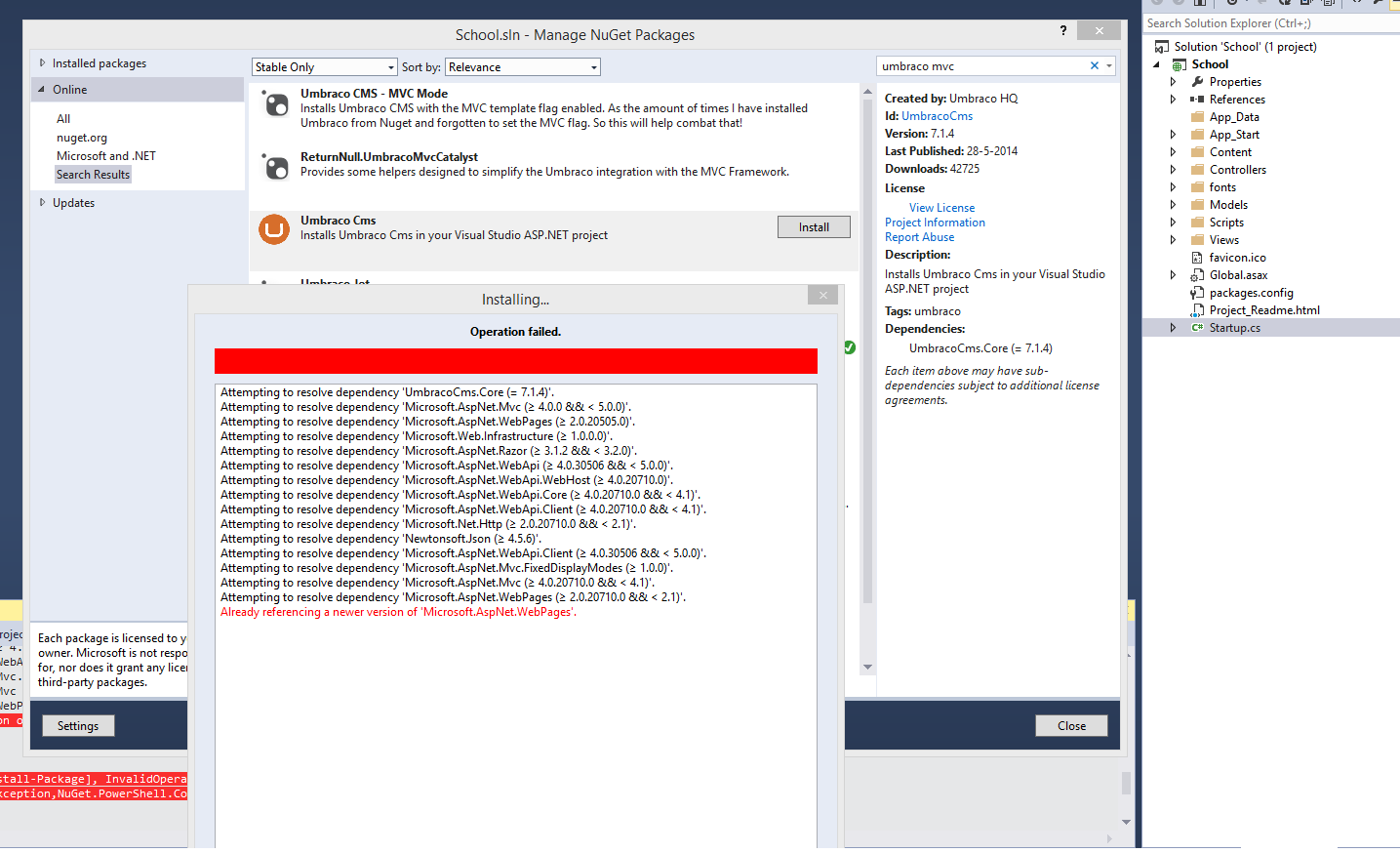Click the Startup.cs C# file icon

tap(1197, 328)
